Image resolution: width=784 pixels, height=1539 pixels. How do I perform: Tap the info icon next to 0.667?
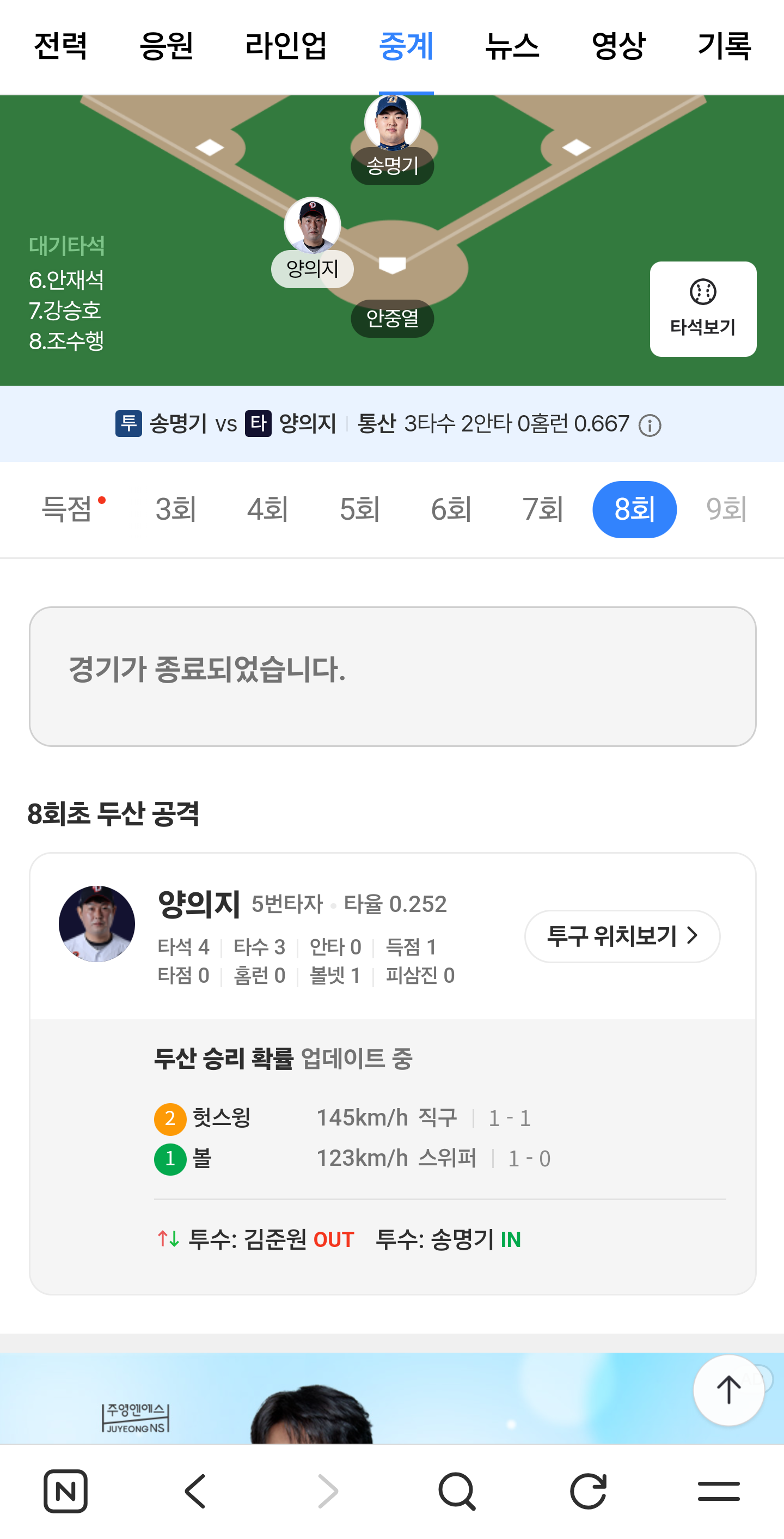tap(650, 426)
